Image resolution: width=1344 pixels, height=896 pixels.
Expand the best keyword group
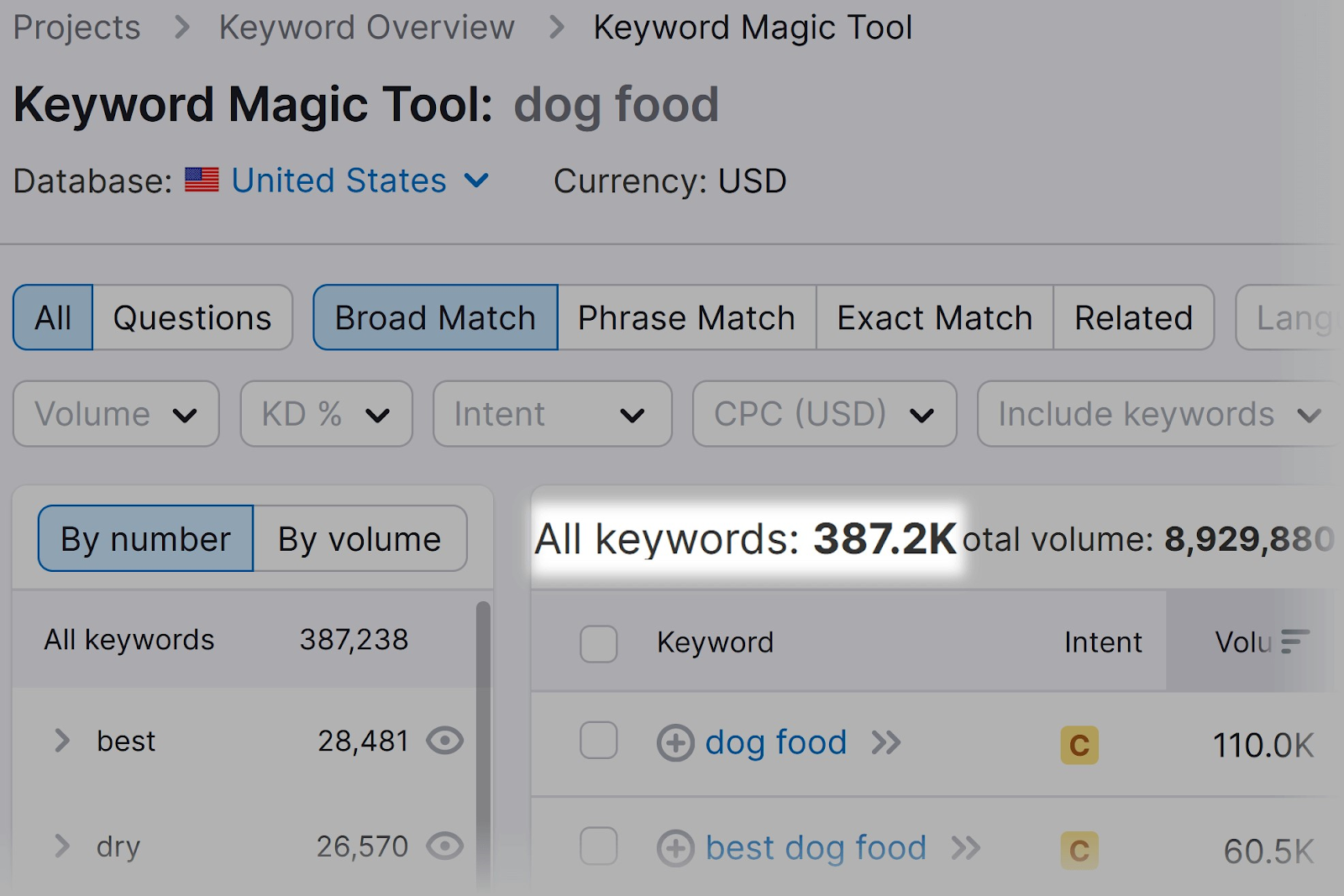[x=61, y=741]
